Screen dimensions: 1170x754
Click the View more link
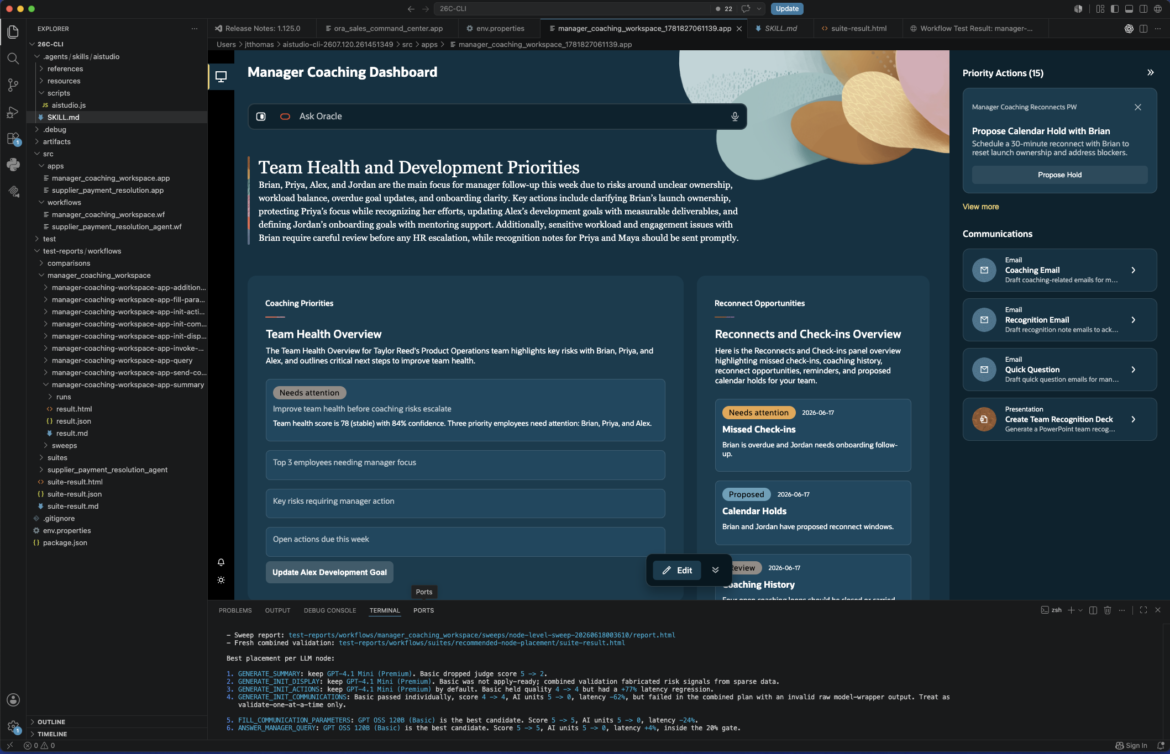click(x=980, y=207)
